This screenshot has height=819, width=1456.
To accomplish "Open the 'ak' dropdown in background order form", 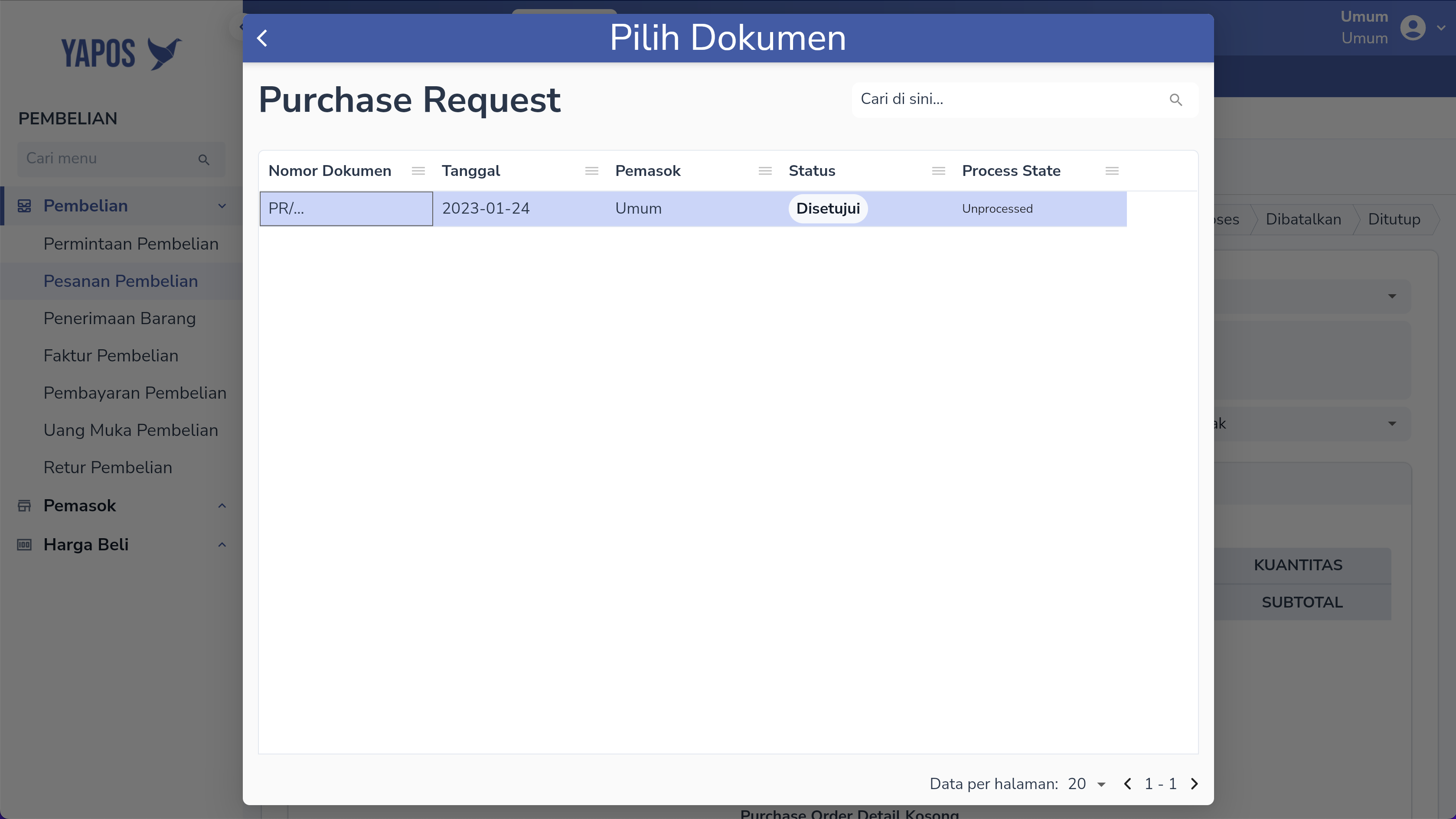I will click(x=1391, y=424).
